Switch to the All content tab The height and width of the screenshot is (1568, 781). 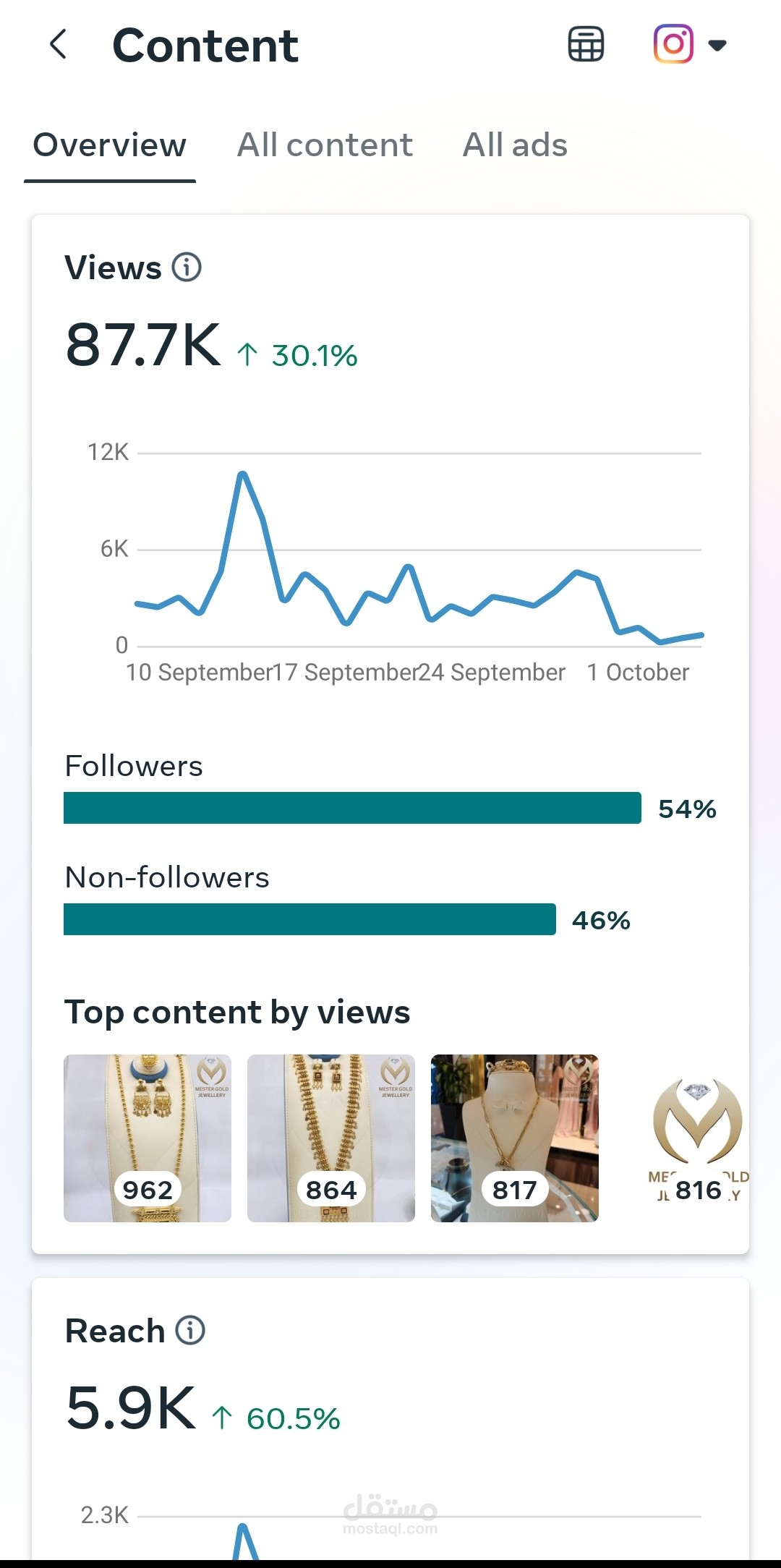(325, 145)
